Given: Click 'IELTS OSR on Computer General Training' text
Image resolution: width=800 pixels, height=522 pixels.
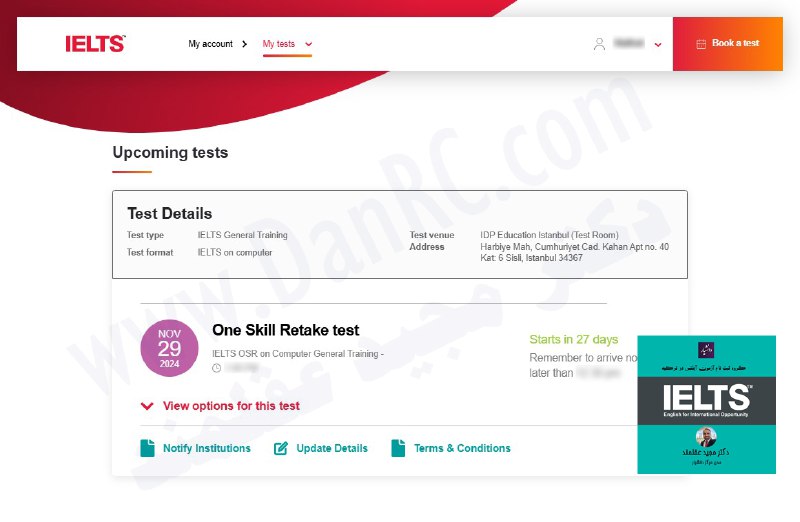Looking at the screenshot, I should coord(295,354).
